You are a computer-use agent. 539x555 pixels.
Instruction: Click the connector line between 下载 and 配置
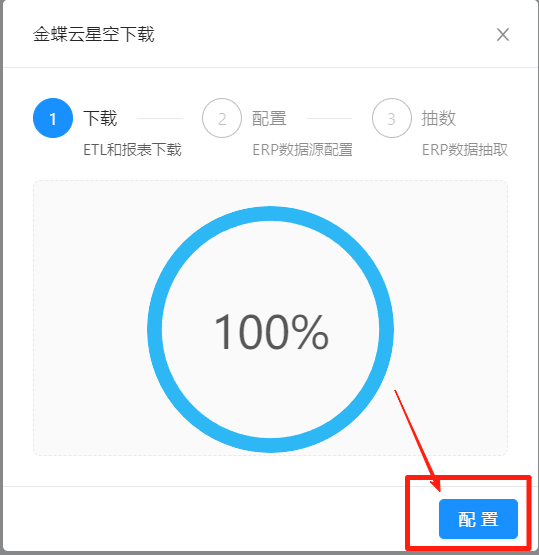point(160,119)
